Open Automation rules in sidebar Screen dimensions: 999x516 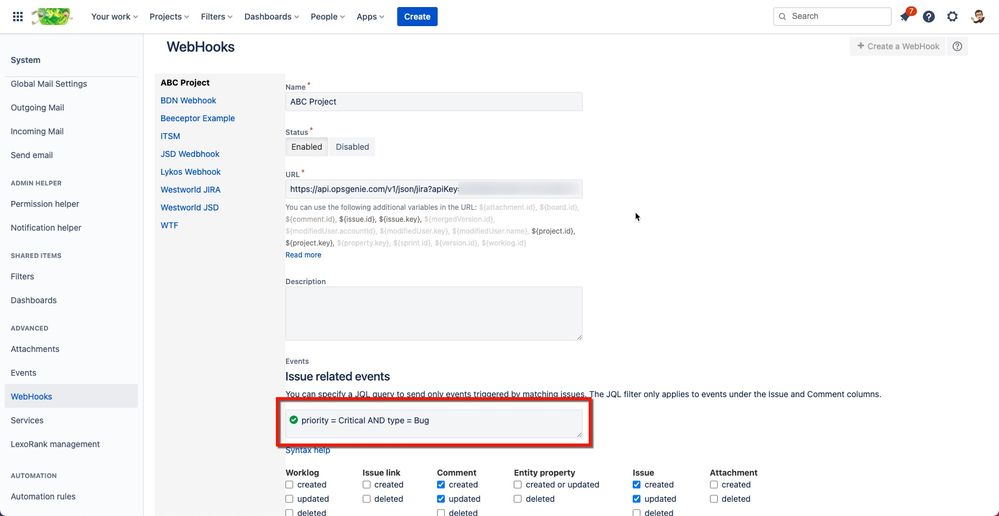pyautogui.click(x=43, y=496)
